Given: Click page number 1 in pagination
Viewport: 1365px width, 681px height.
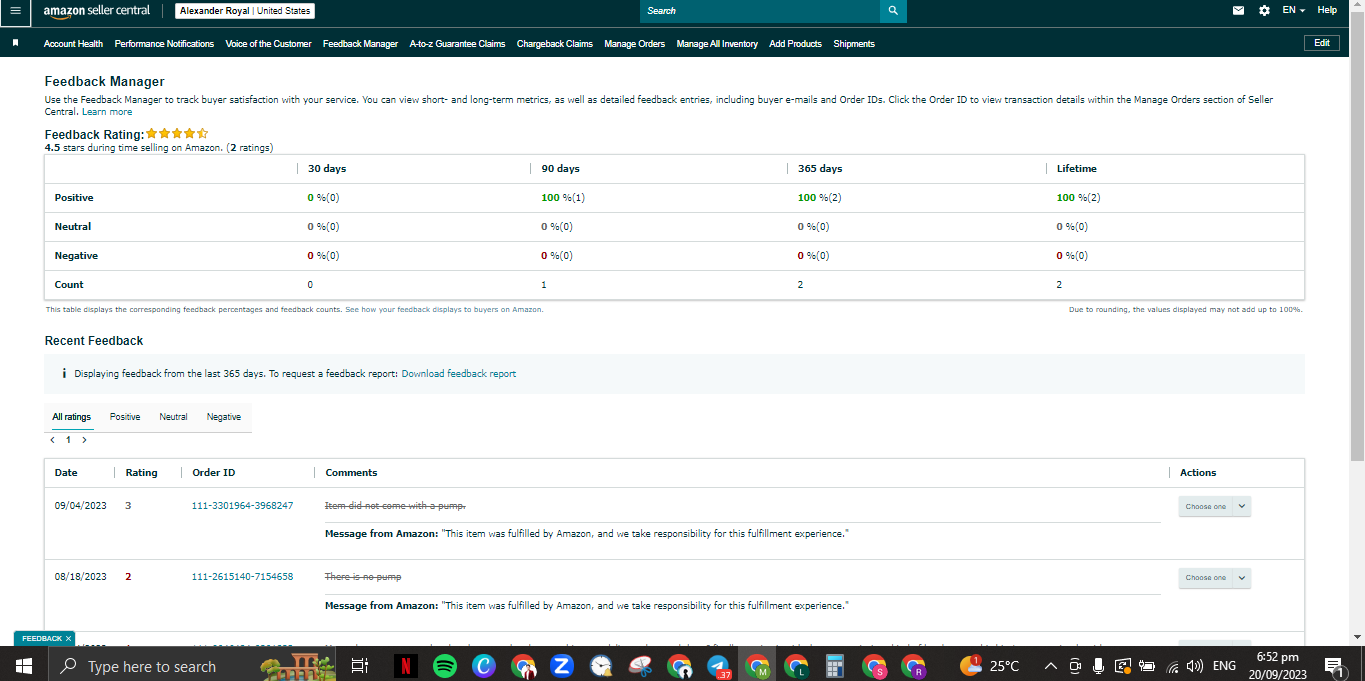Looking at the screenshot, I should 68,440.
